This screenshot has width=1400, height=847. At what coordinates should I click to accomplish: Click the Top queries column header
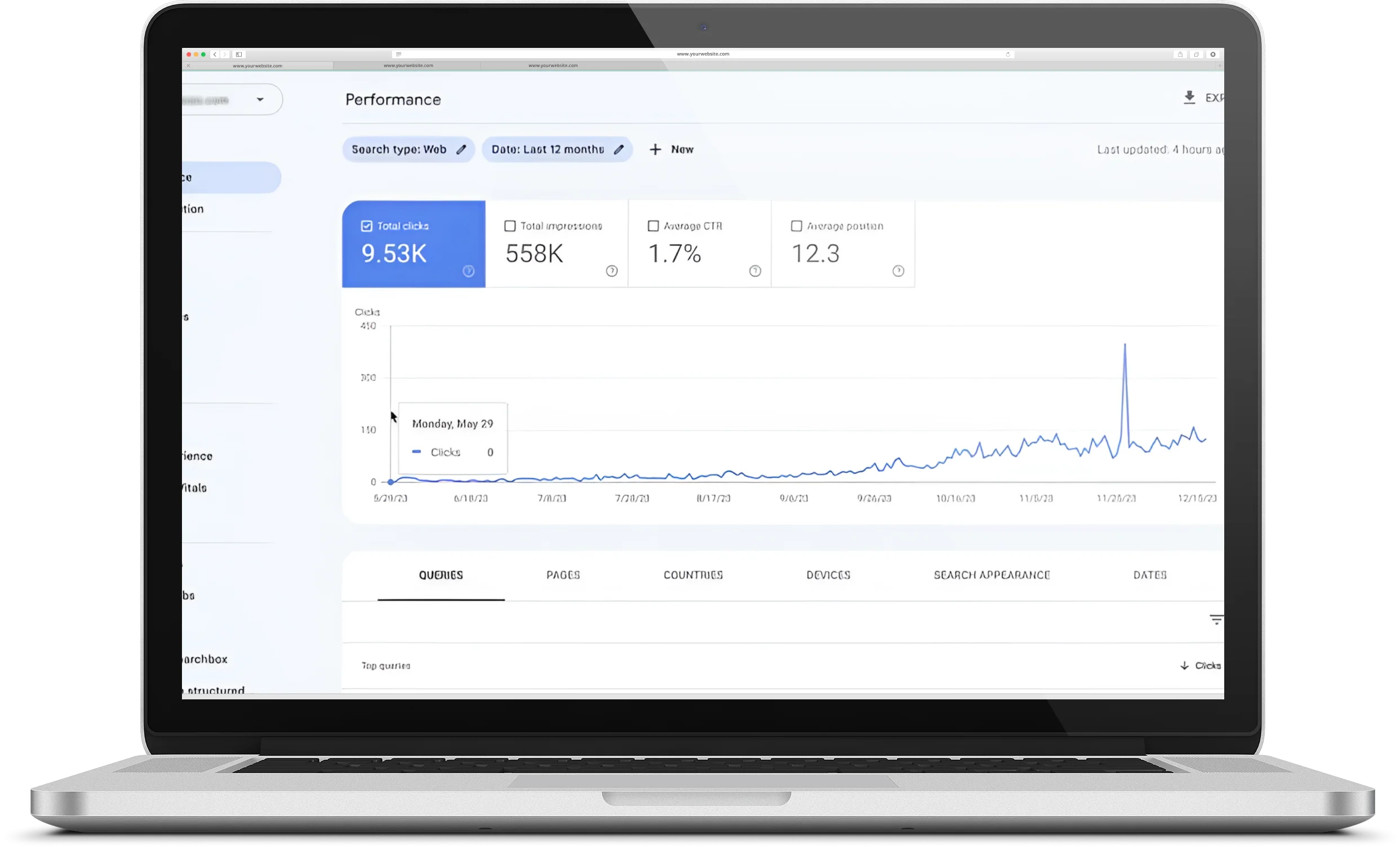(386, 666)
